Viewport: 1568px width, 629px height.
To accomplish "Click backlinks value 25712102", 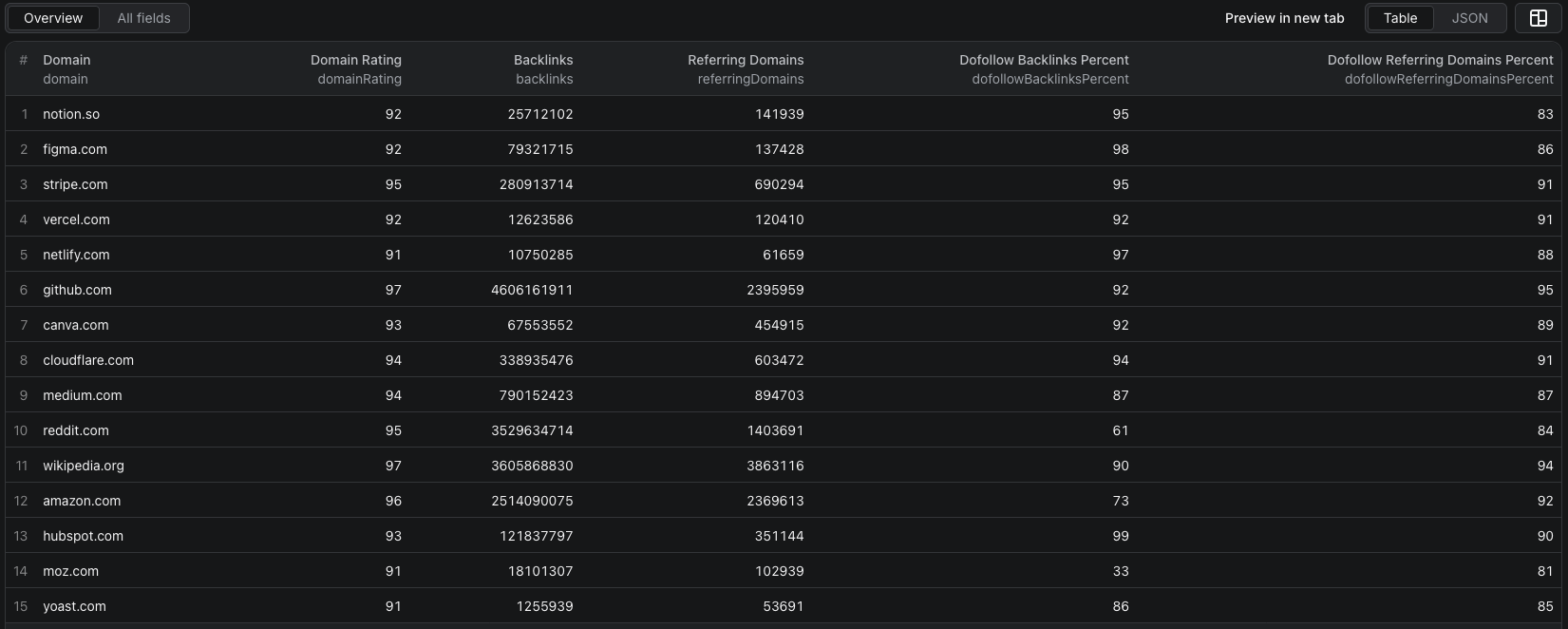I will point(540,114).
